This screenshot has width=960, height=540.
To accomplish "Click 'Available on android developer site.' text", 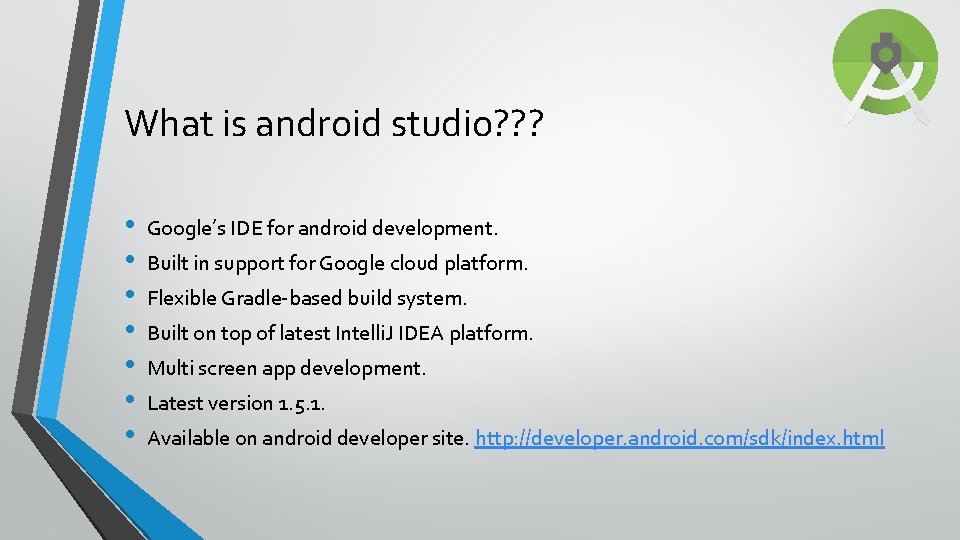I will click(x=308, y=438).
